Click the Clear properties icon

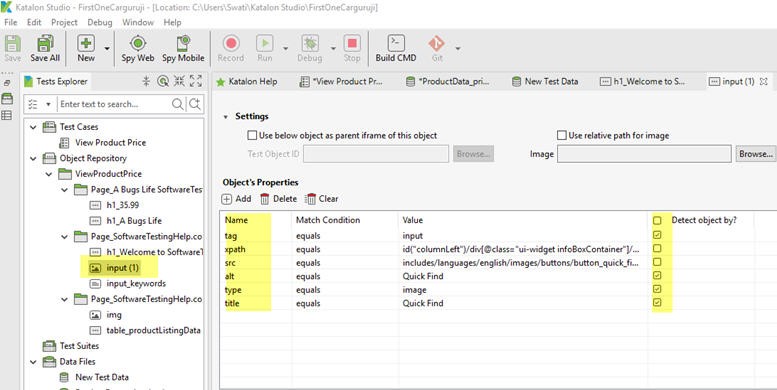310,199
